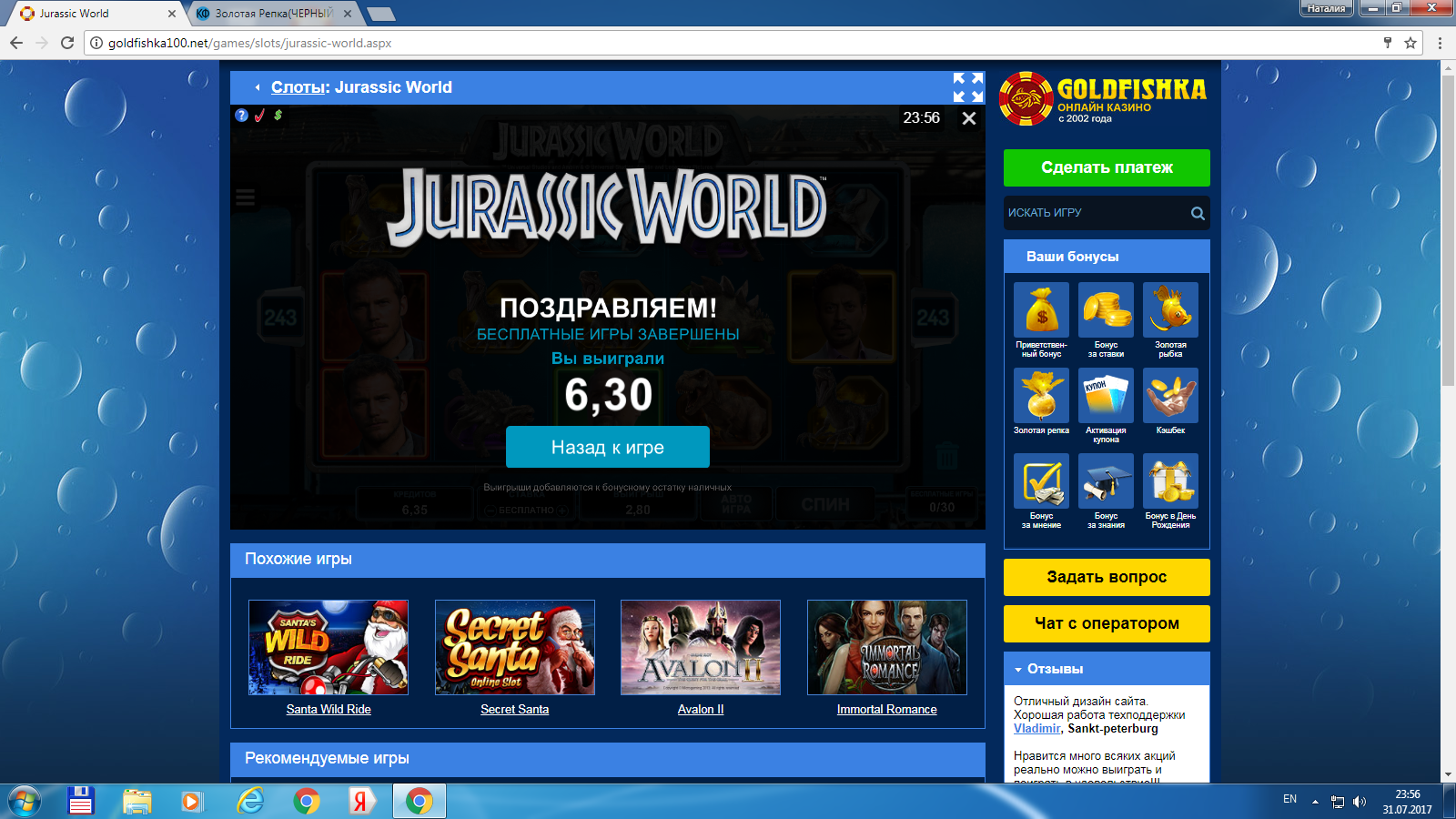
Task: Open the Windows Start menu
Action: [24, 801]
